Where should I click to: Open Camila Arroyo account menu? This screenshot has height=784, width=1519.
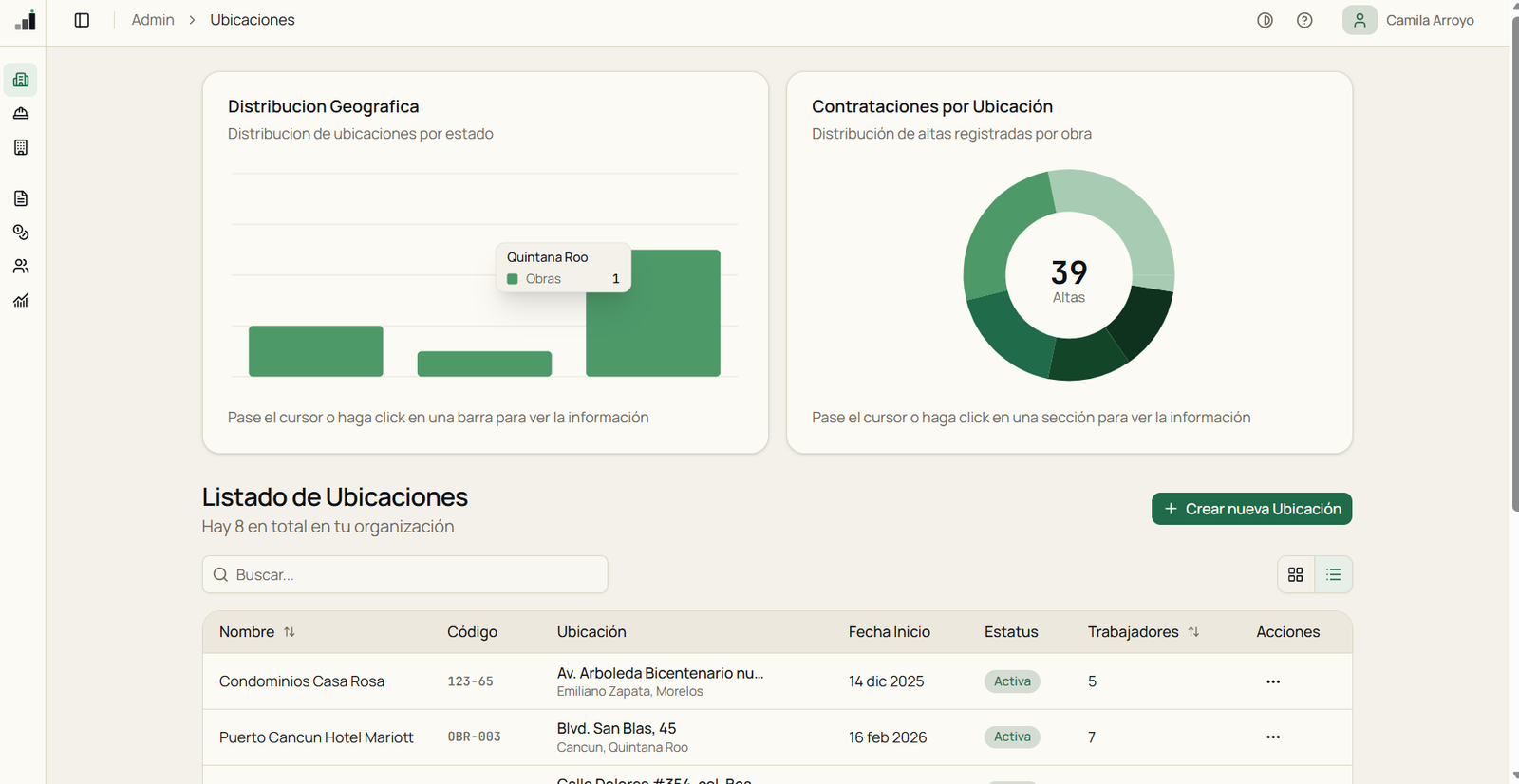[1409, 20]
